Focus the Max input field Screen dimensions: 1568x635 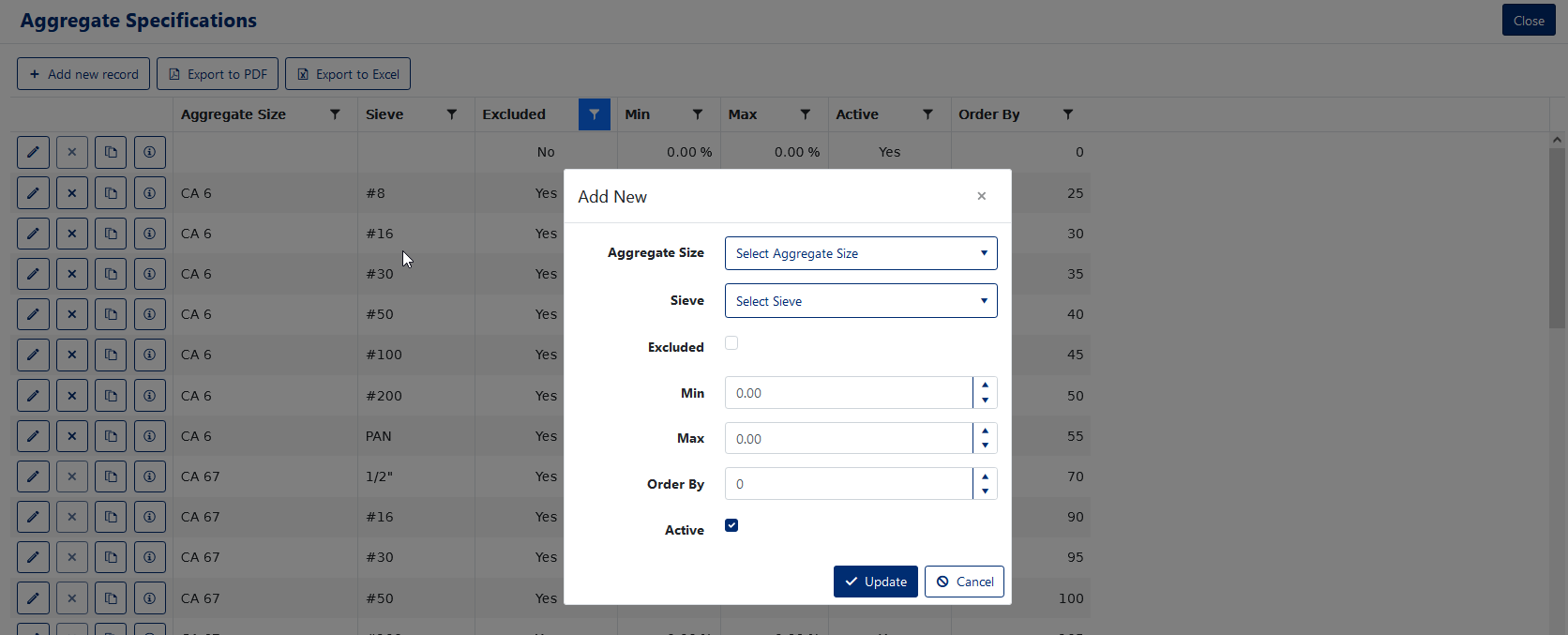(849, 439)
